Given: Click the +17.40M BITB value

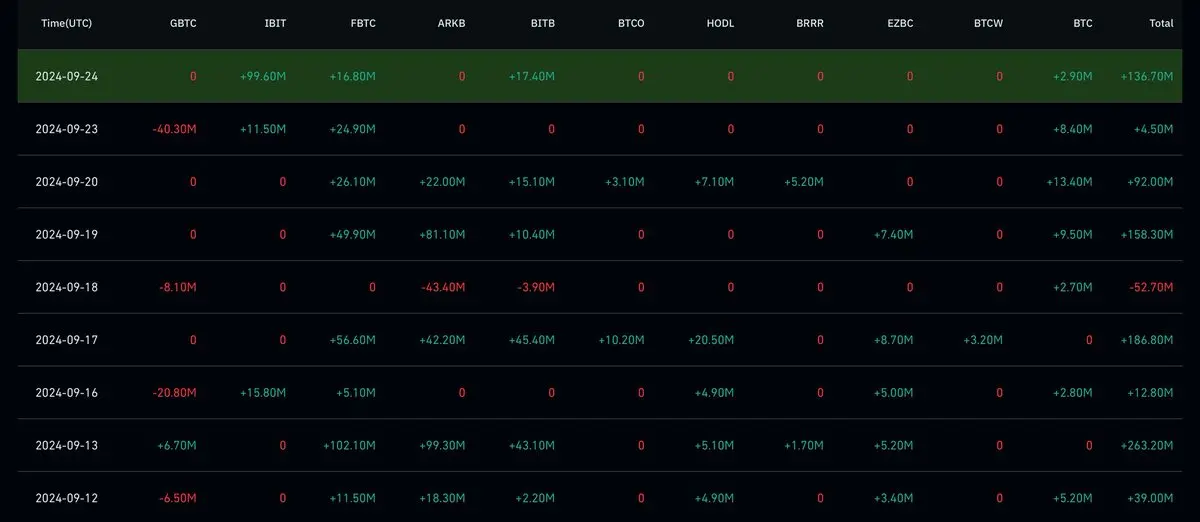Looking at the screenshot, I should pos(532,76).
